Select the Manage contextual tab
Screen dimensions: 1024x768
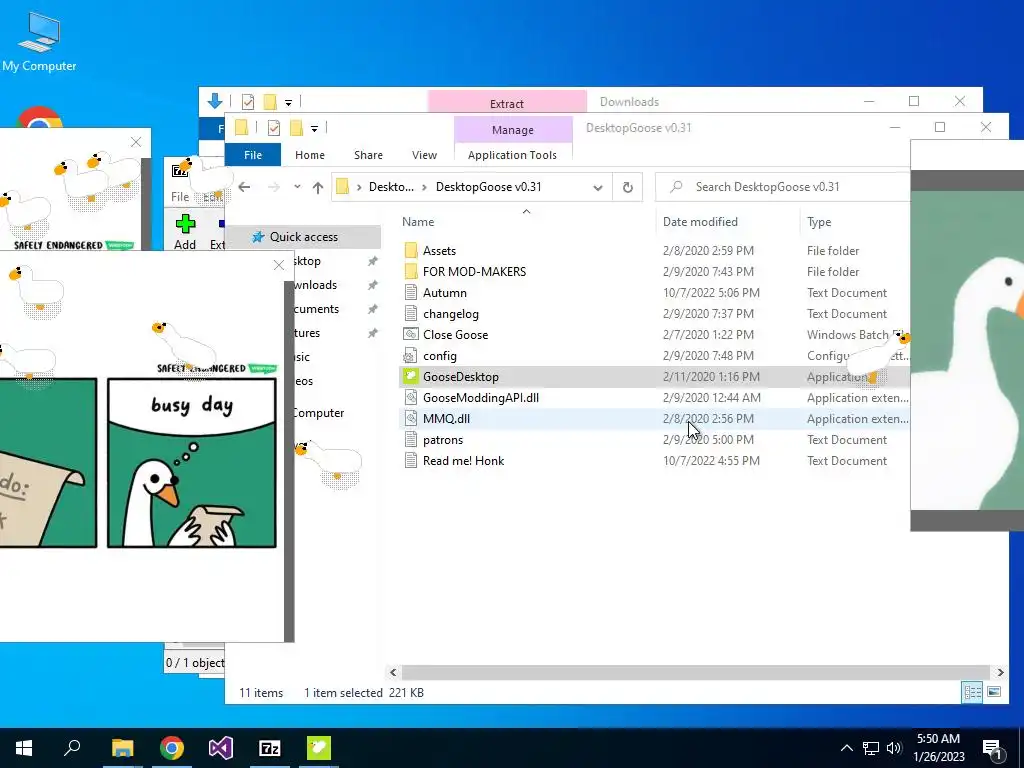click(513, 130)
